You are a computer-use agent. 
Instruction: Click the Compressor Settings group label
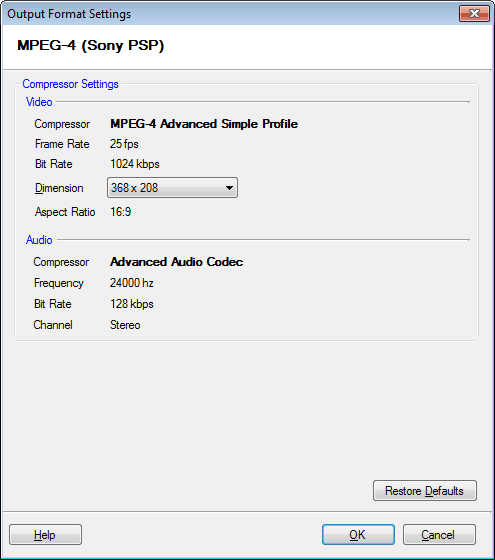coord(70,84)
